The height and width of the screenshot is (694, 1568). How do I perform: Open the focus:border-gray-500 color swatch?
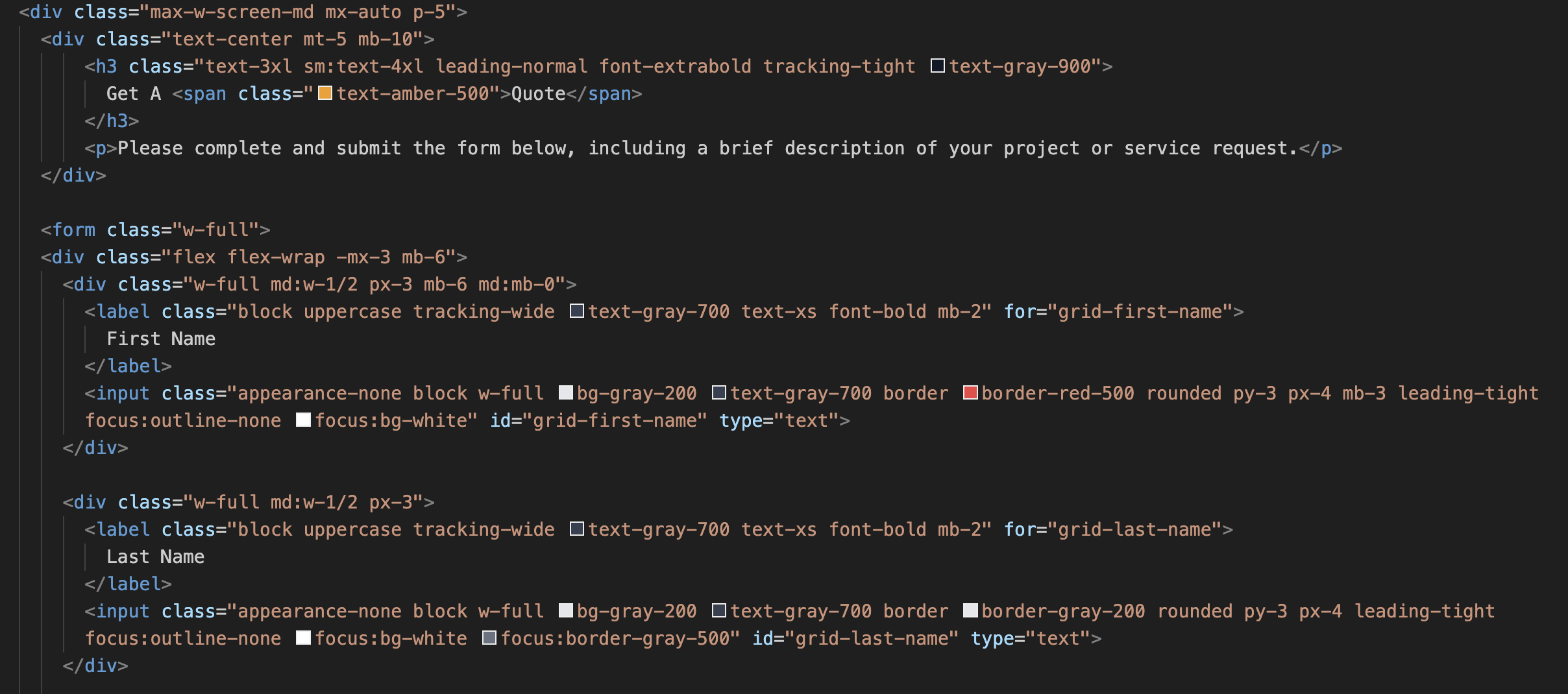[x=489, y=638]
